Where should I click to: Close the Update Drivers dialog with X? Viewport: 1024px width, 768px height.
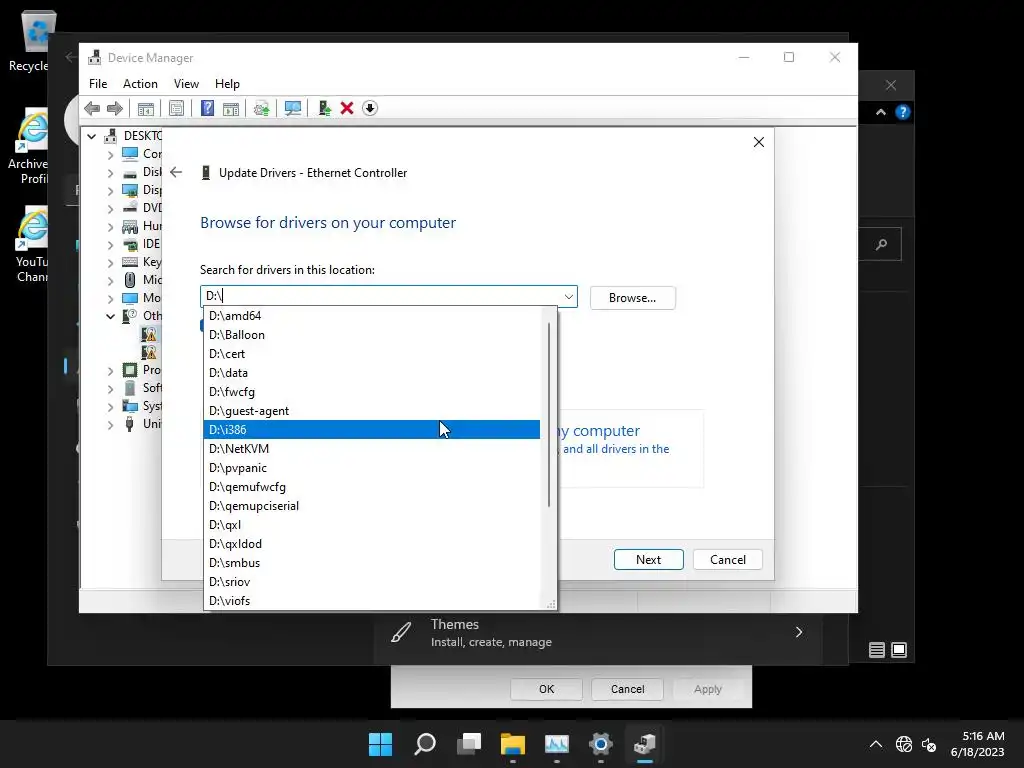pos(758,142)
